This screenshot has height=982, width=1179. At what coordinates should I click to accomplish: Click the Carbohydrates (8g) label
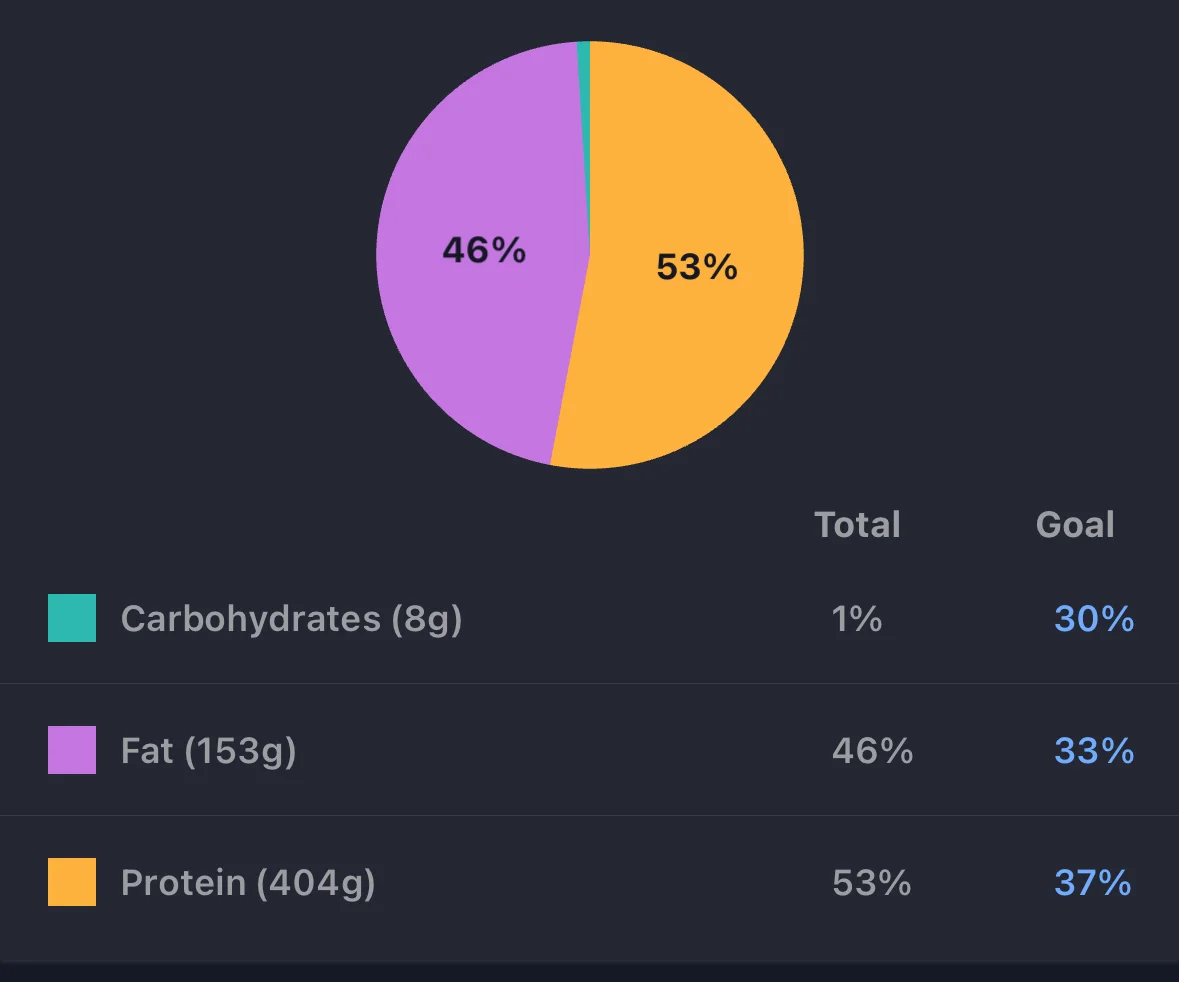[x=292, y=620]
